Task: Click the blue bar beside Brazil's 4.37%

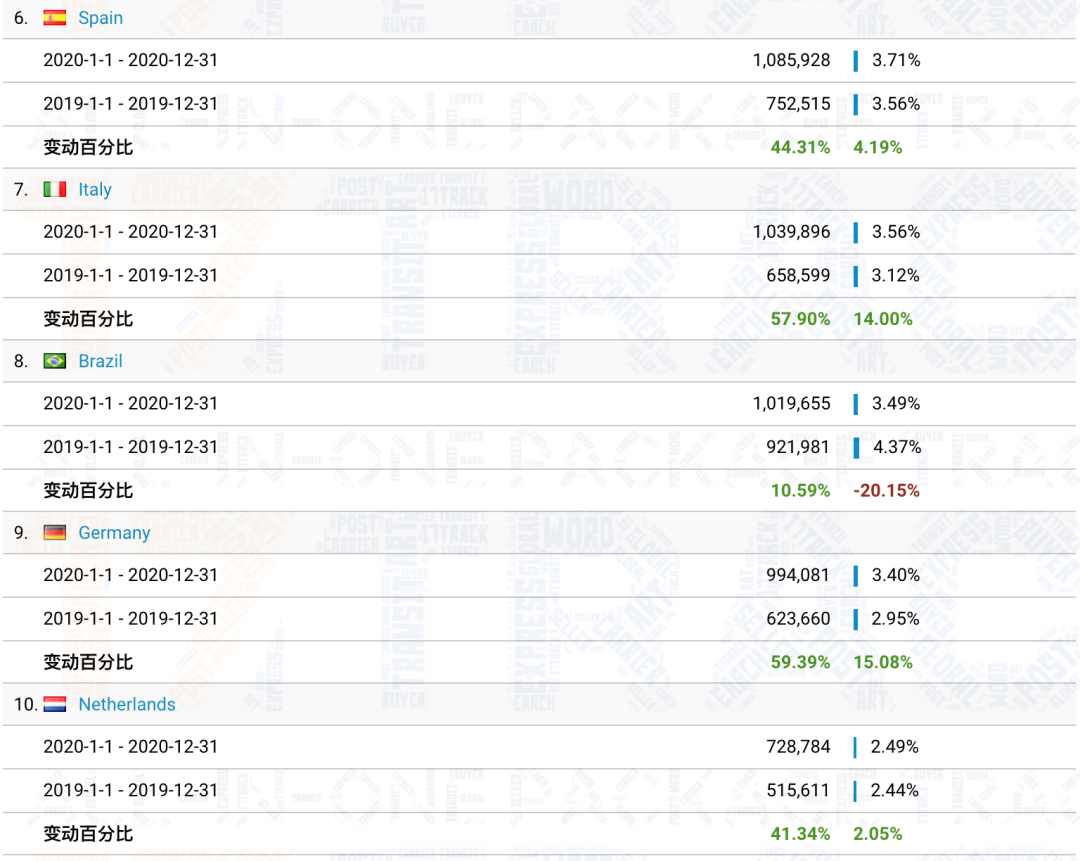Action: (x=856, y=447)
